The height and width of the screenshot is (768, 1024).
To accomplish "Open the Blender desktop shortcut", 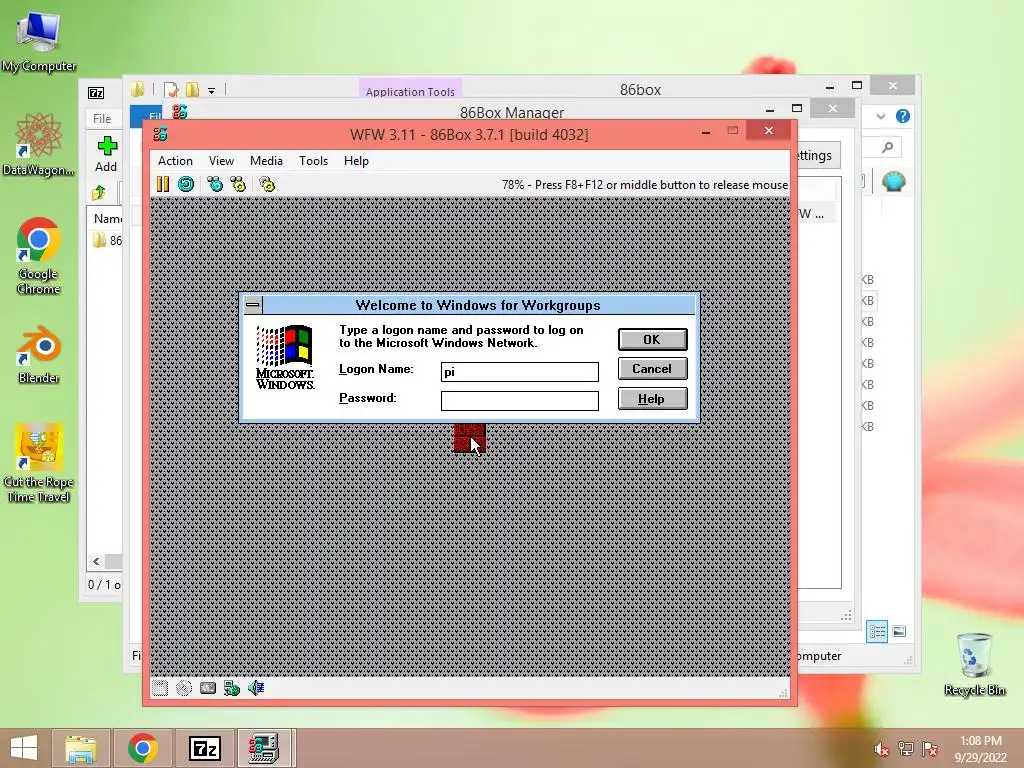I will (x=39, y=354).
